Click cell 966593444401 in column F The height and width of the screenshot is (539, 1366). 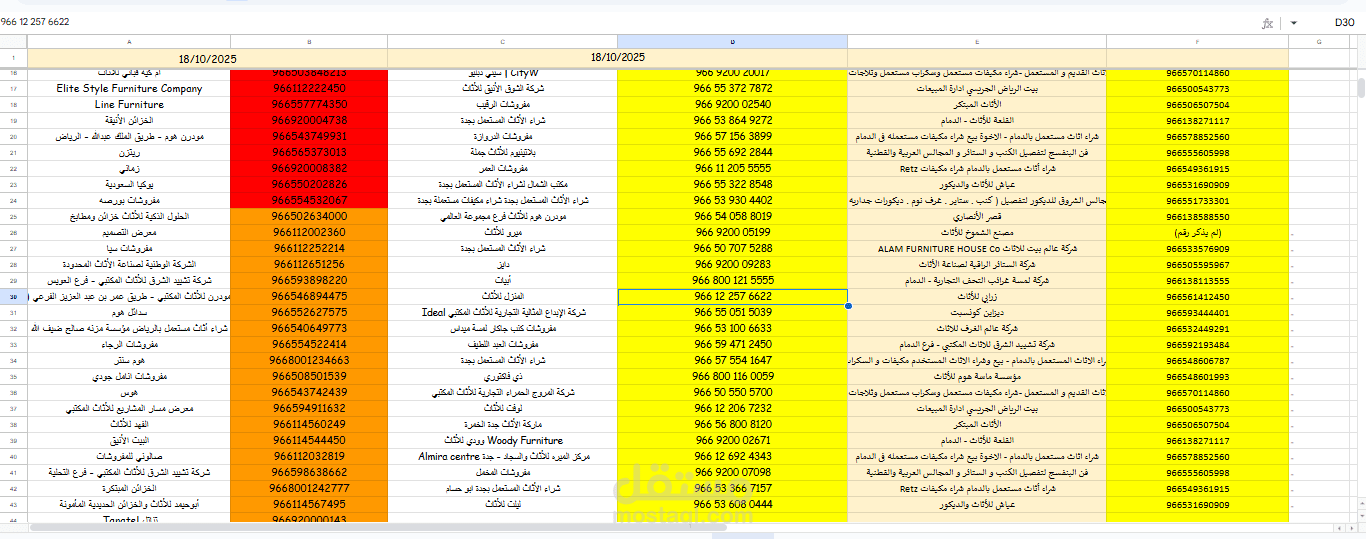pos(1197,313)
